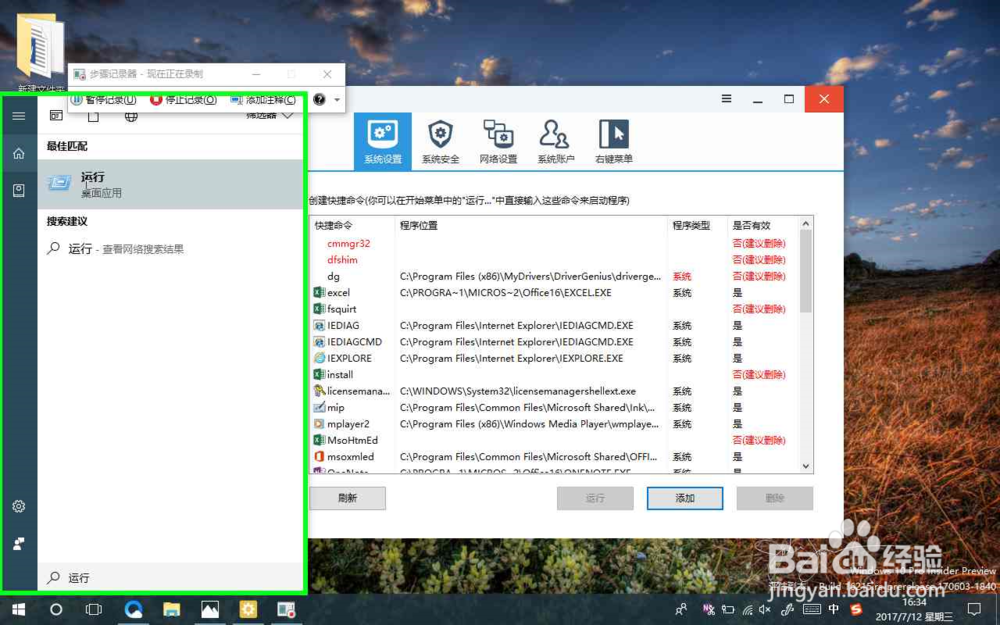Click the 添加 button
The width and height of the screenshot is (1000, 625).
685,498
